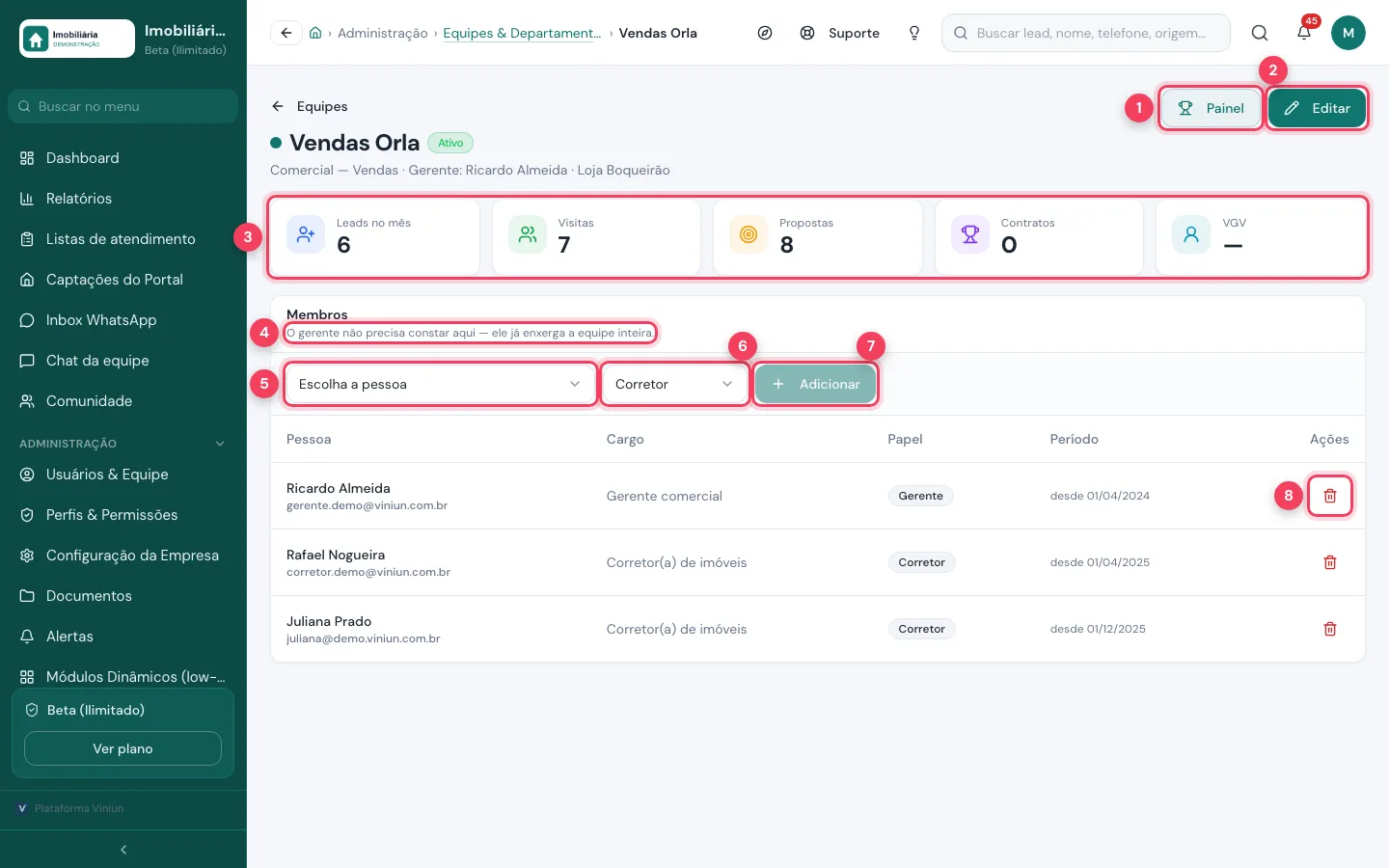Open Equipes & Departamentos breadcrumb link
Screen dimensions: 1389x868
point(522,33)
